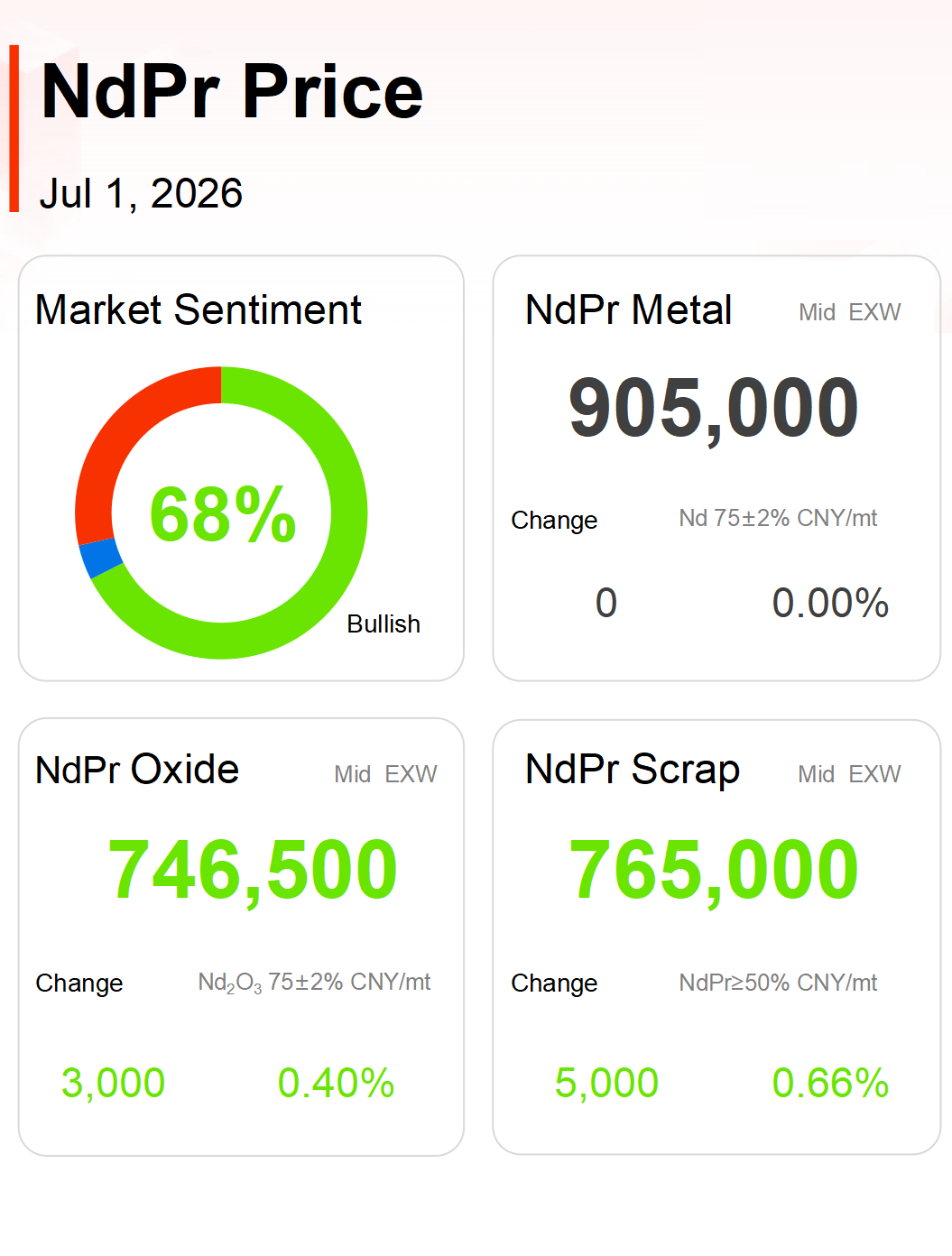Click the 765,000 NdPr Scrap price
The height and width of the screenshot is (1256, 952).
coord(714,870)
